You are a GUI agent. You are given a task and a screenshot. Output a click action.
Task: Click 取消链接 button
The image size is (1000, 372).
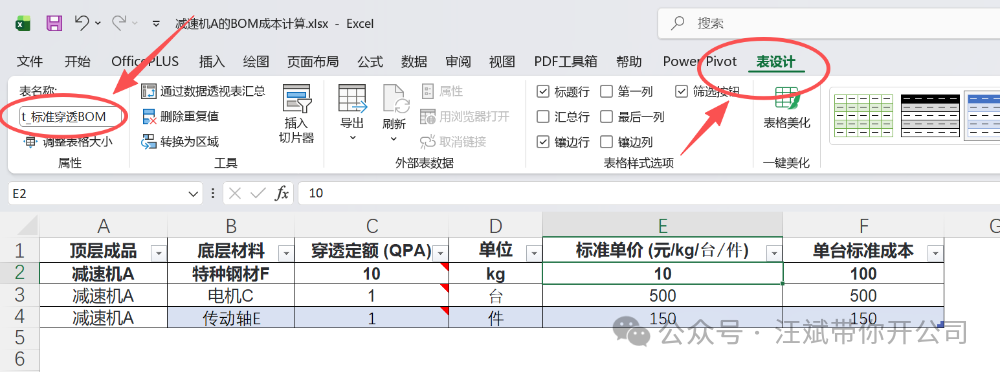[x=453, y=142]
